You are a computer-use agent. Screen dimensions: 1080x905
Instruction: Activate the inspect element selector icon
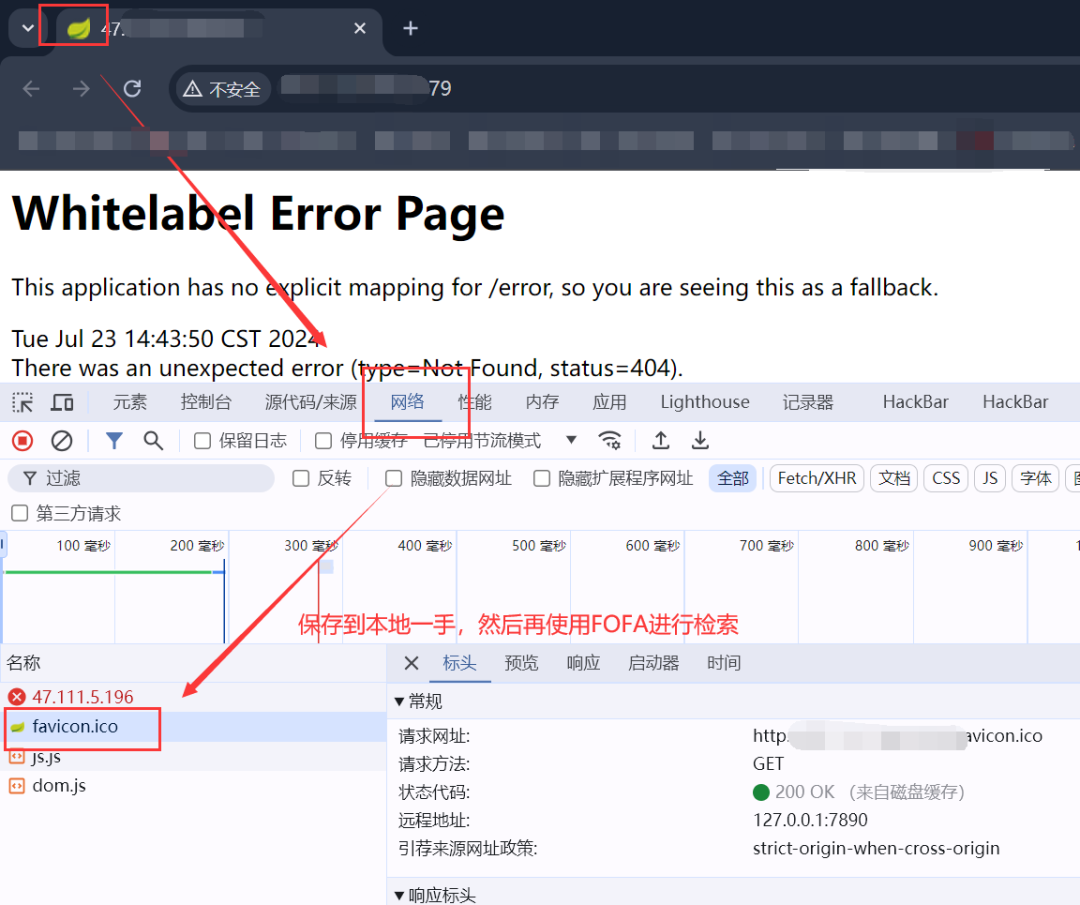(23, 402)
